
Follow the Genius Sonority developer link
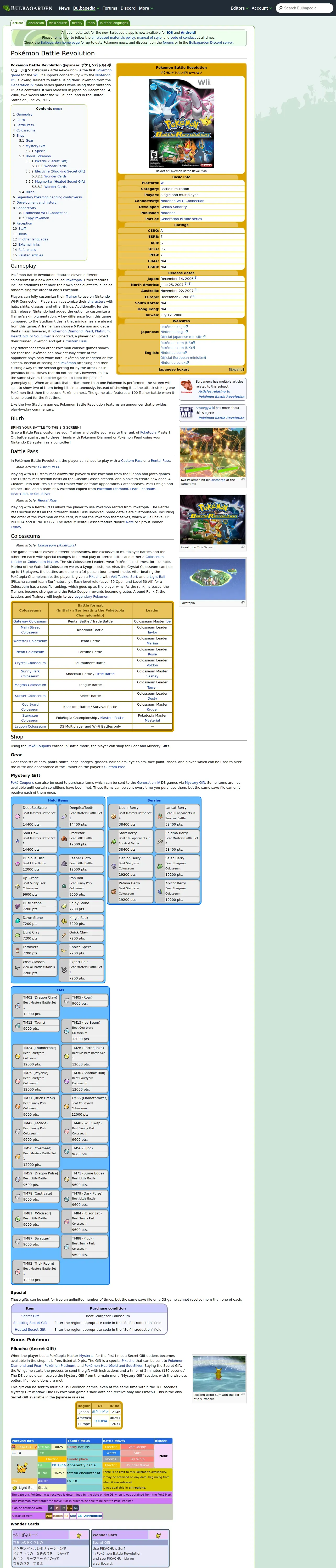tap(174, 207)
